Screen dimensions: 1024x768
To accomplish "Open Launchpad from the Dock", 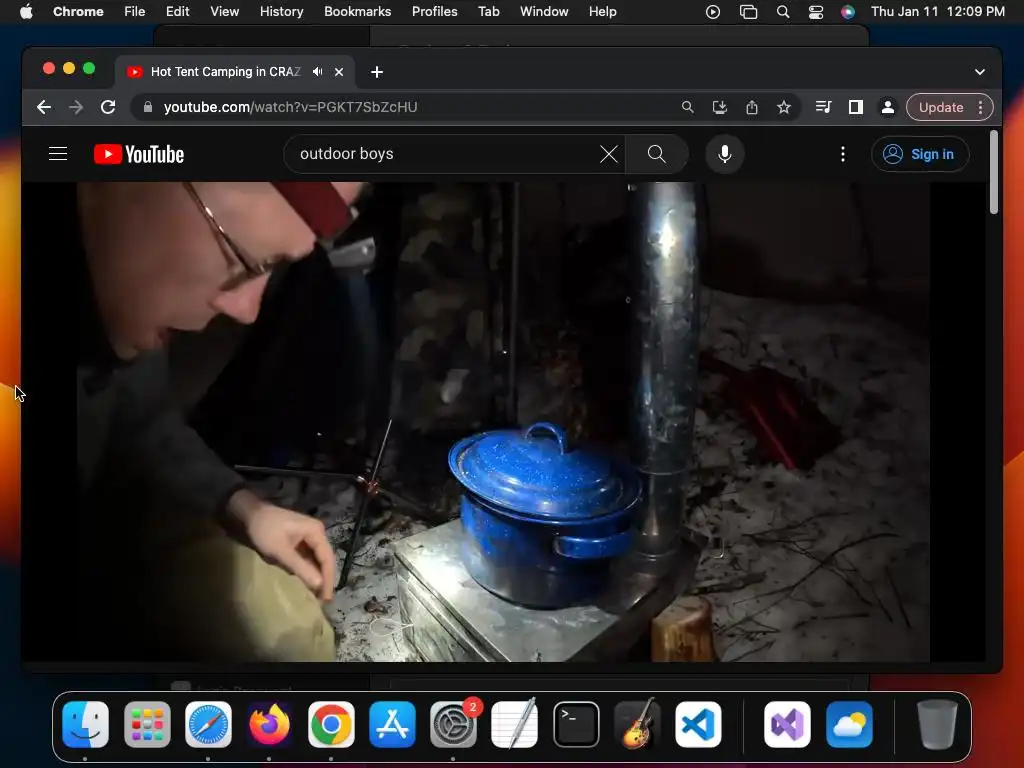I will pos(147,724).
